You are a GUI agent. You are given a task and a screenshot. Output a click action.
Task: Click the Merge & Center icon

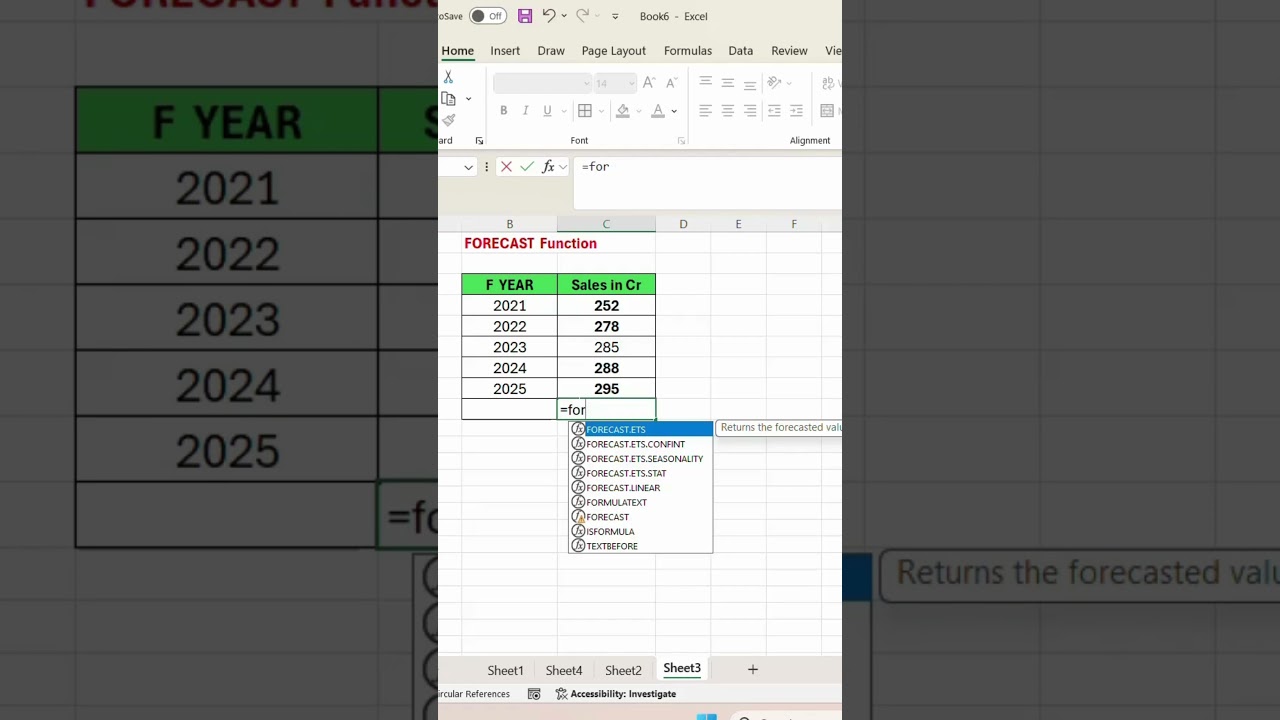(x=828, y=111)
